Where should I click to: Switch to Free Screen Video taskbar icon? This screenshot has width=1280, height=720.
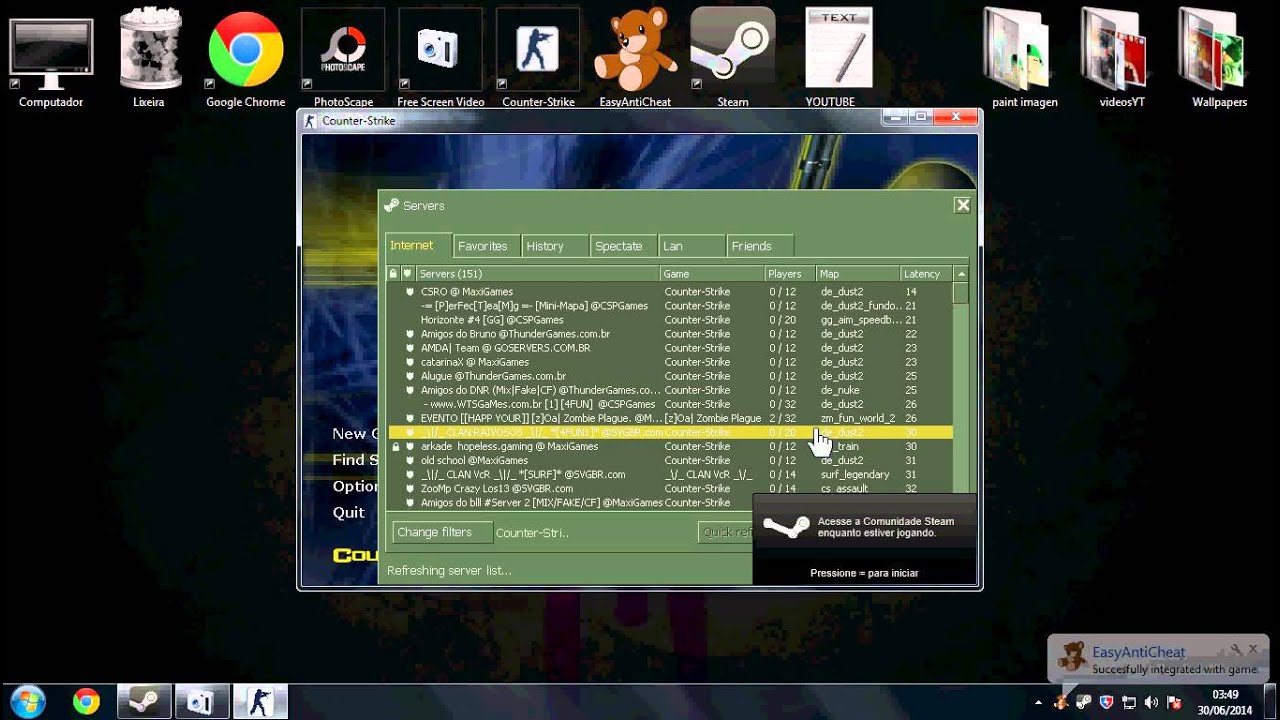pyautogui.click(x=202, y=702)
